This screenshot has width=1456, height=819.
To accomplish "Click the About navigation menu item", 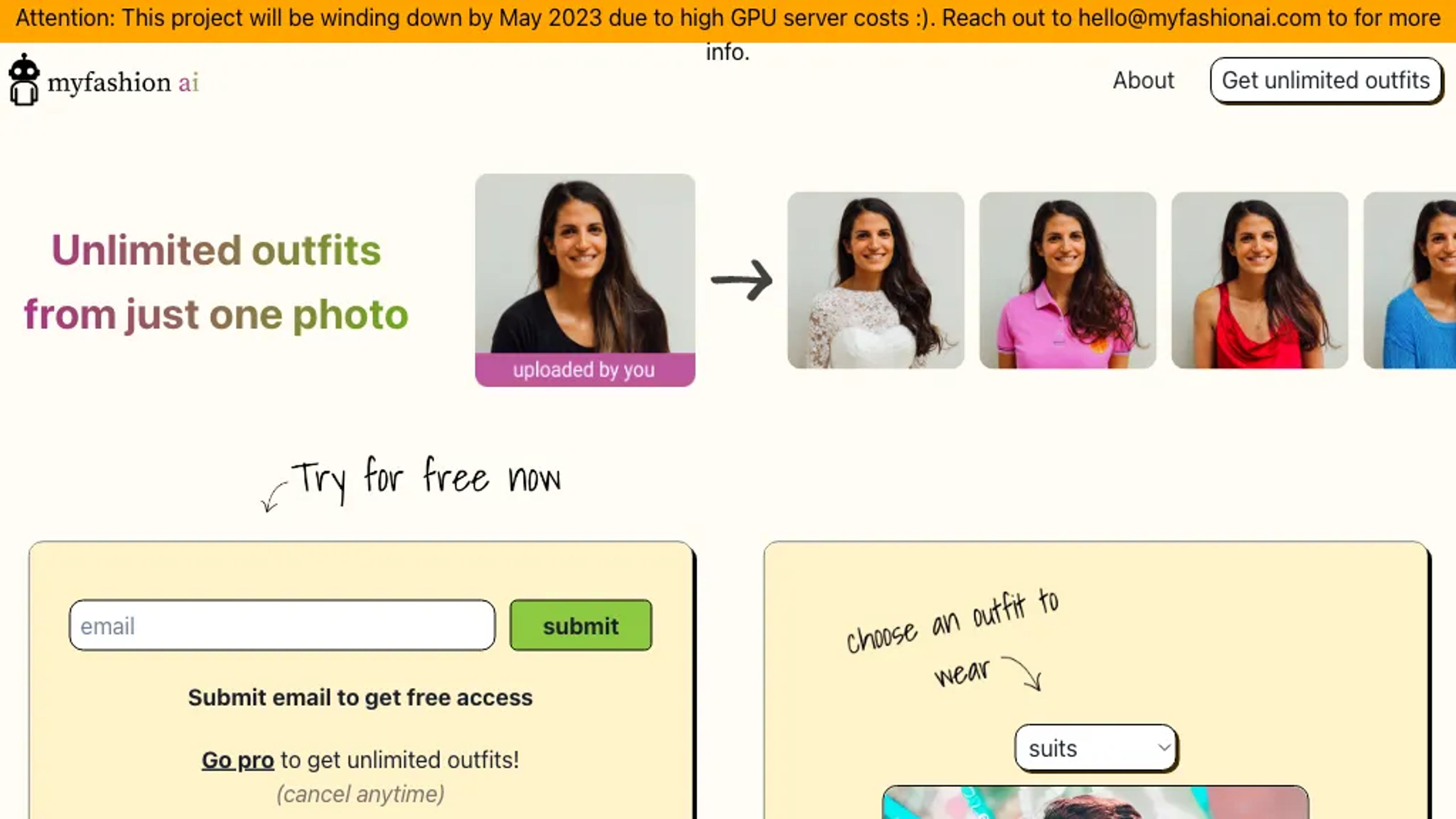I will click(x=1143, y=80).
